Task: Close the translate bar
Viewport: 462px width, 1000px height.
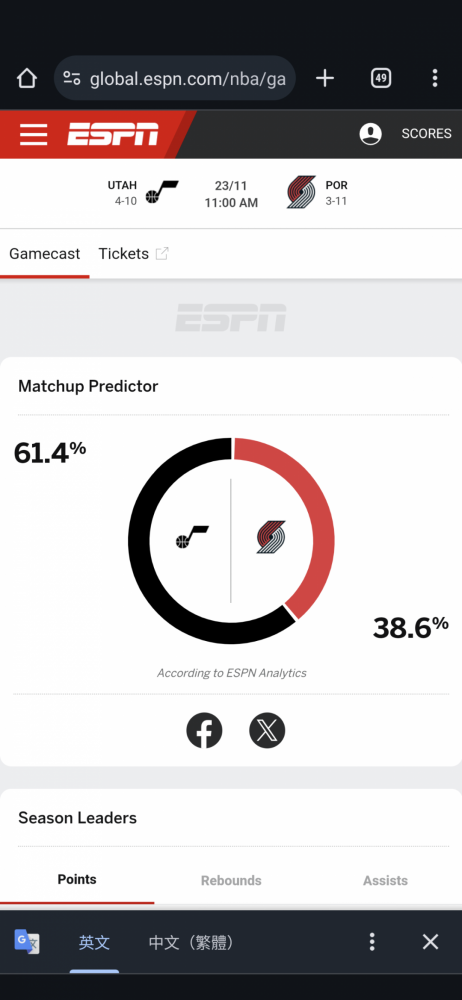Action: pyautogui.click(x=431, y=942)
